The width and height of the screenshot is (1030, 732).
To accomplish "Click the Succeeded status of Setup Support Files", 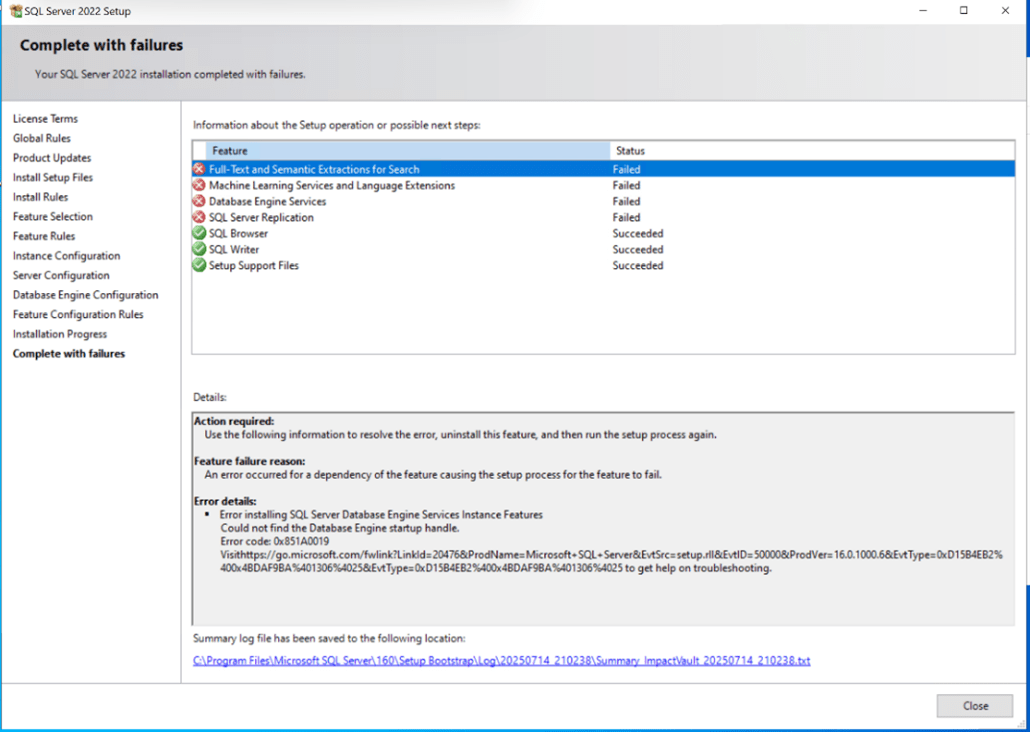I will pos(638,265).
